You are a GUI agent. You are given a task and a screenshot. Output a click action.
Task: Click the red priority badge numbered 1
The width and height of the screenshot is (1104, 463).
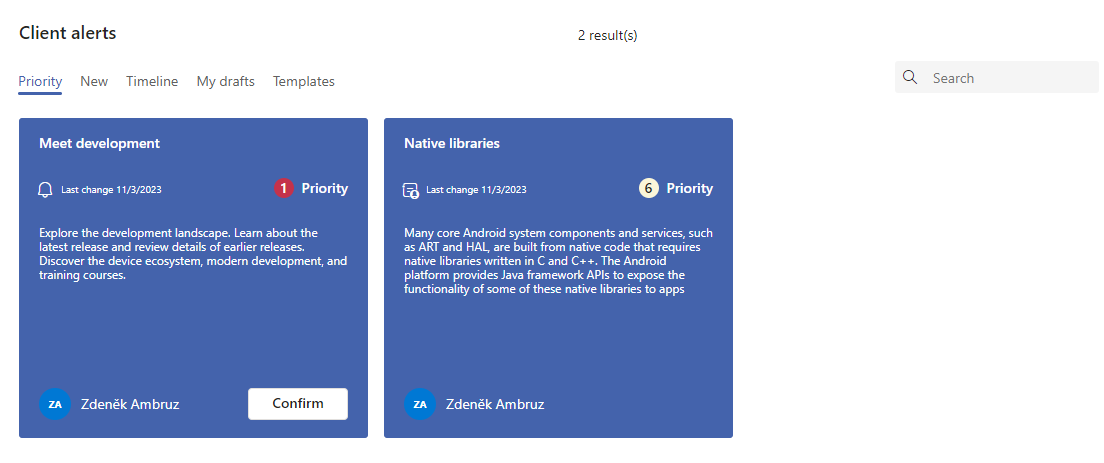[x=284, y=188]
